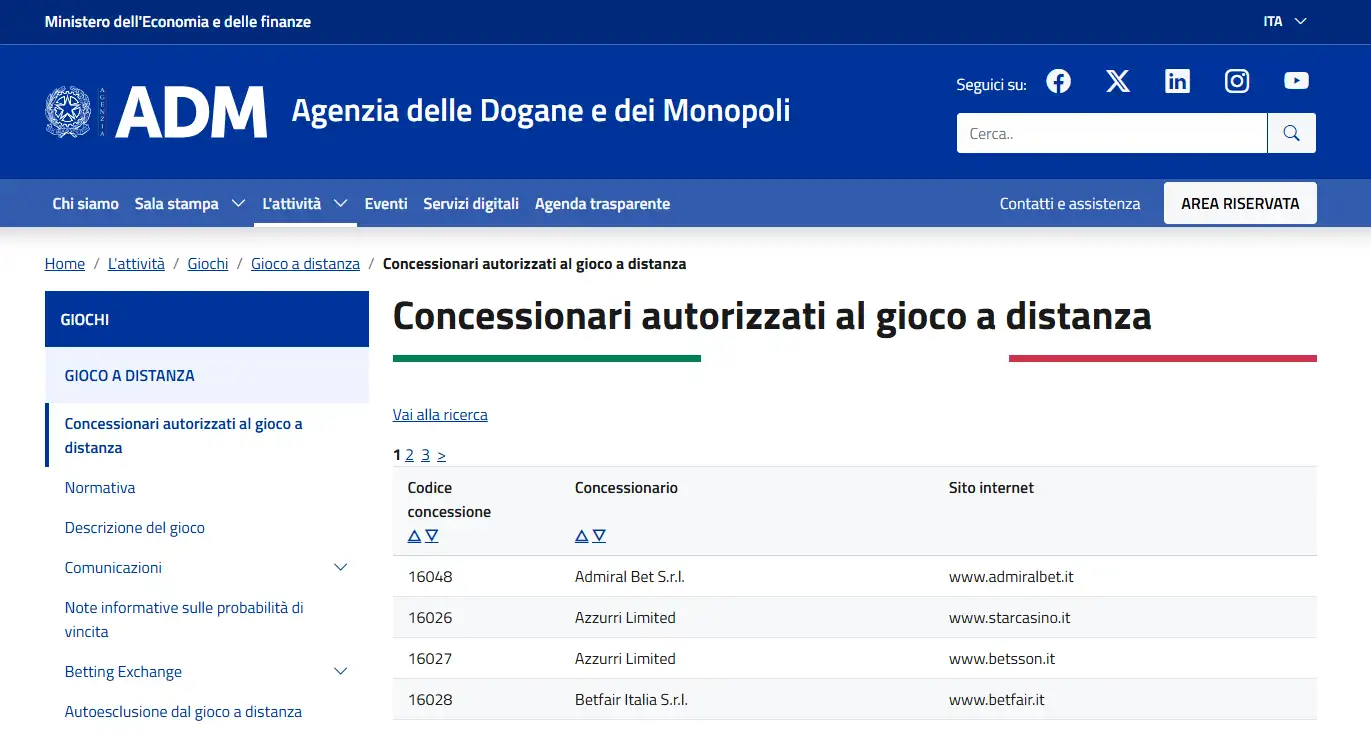Click the magnifying glass search button
The width and height of the screenshot is (1371, 734).
[1291, 133]
